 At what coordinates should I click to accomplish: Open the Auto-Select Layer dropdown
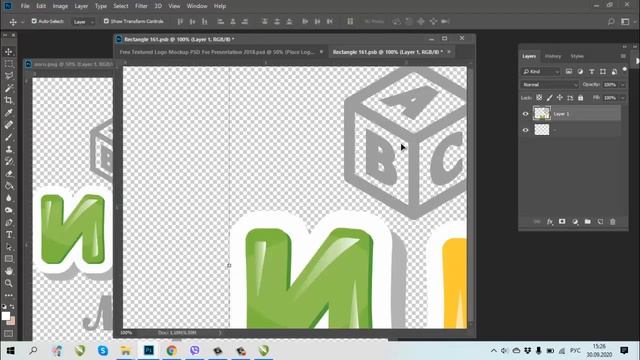pyautogui.click(x=84, y=22)
